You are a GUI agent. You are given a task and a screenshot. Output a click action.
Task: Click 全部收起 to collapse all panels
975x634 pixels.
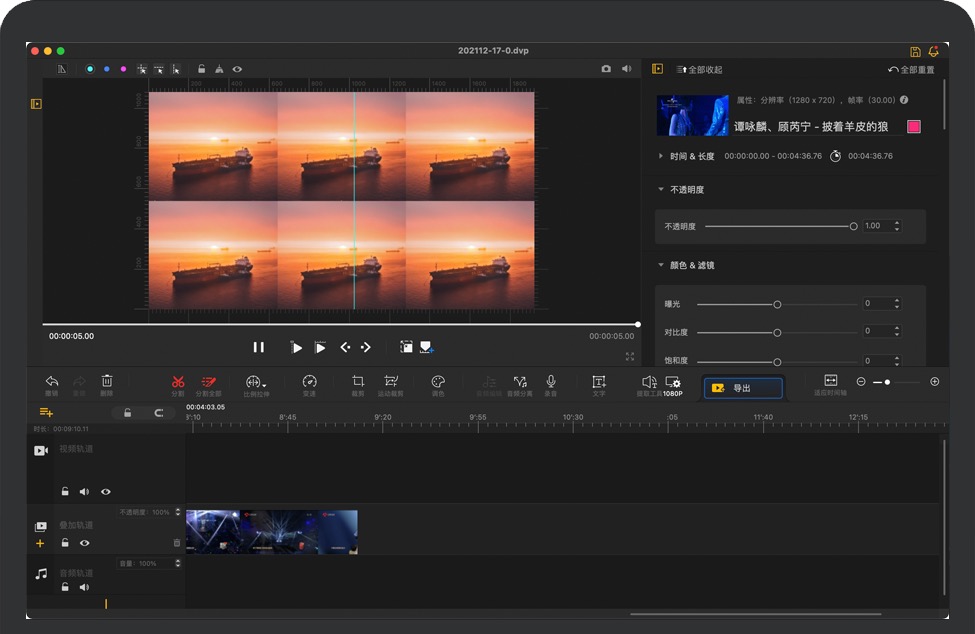(700, 70)
